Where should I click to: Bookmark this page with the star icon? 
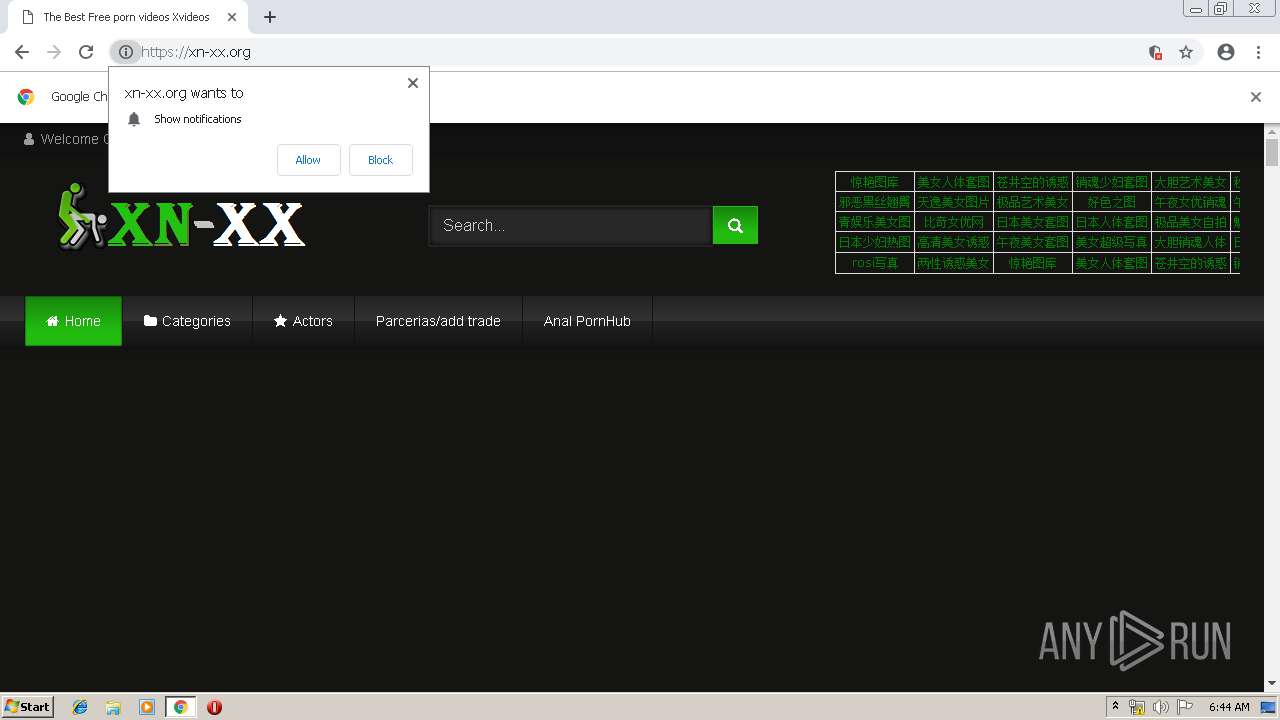[x=1186, y=52]
